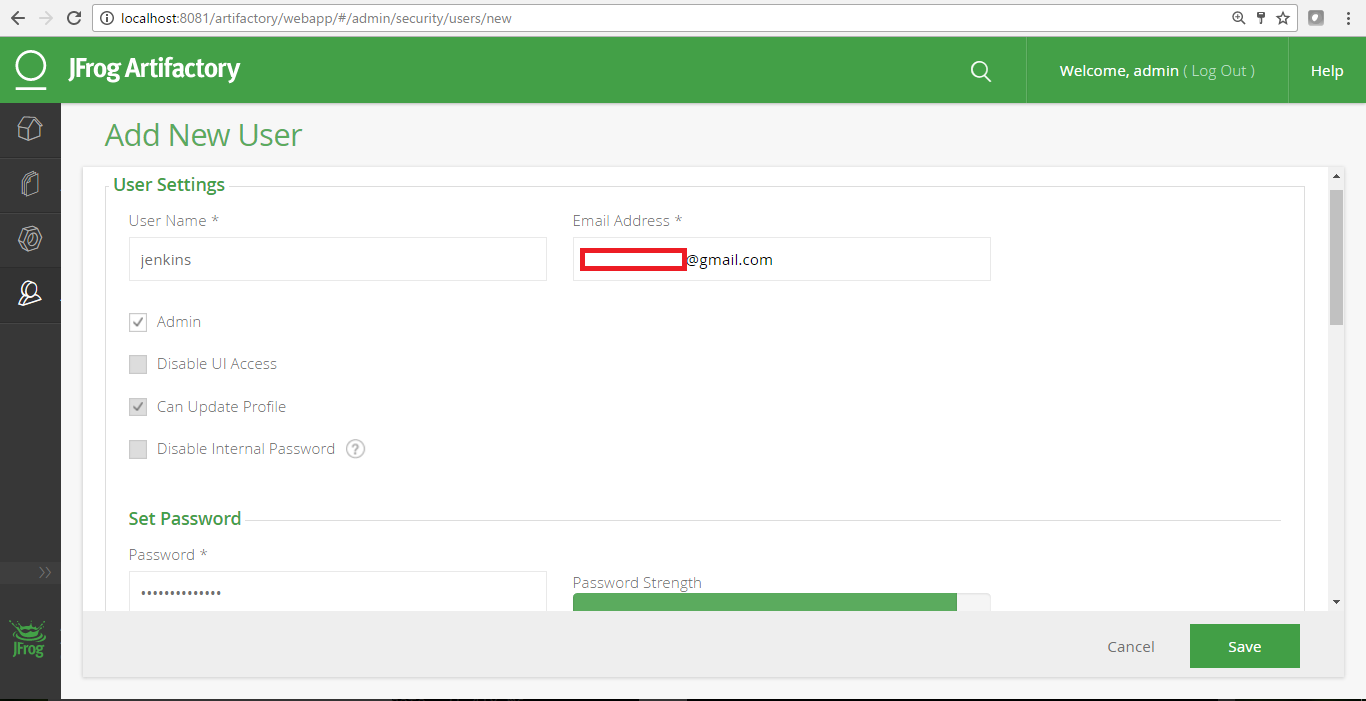Image resolution: width=1366 pixels, height=701 pixels.
Task: Open the Help menu in header
Action: point(1327,71)
